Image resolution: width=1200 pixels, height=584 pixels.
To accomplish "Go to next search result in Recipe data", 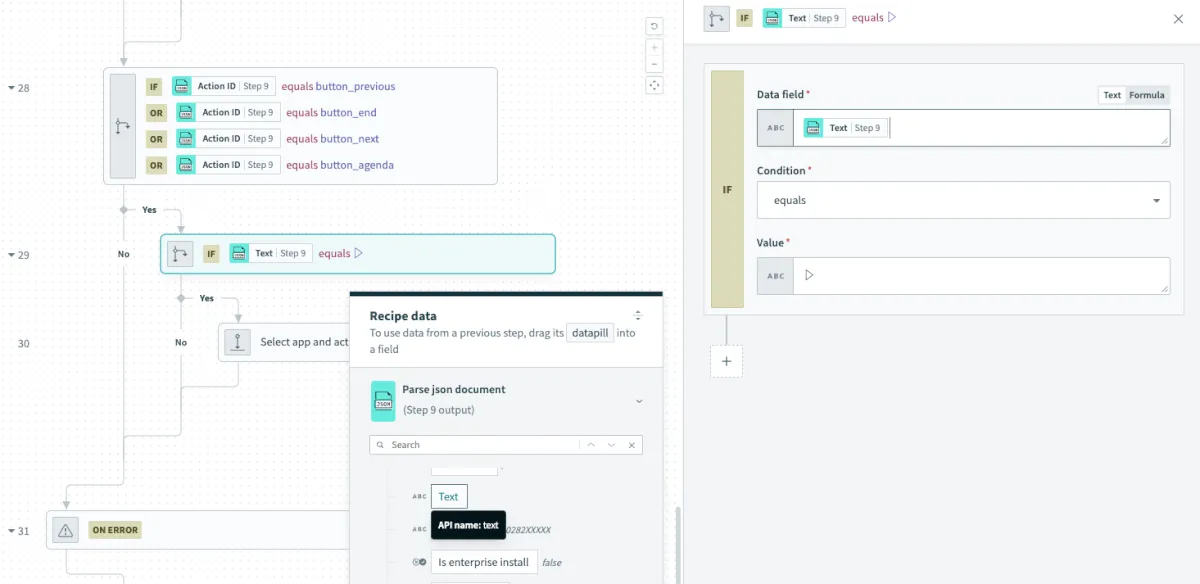I will tap(611, 444).
